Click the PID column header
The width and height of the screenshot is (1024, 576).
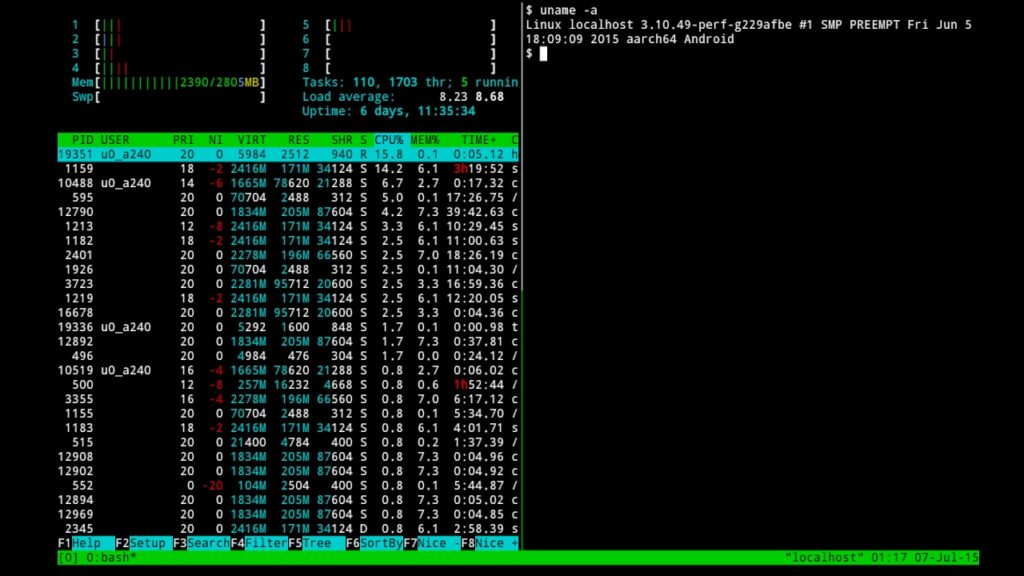pyautogui.click(x=83, y=140)
